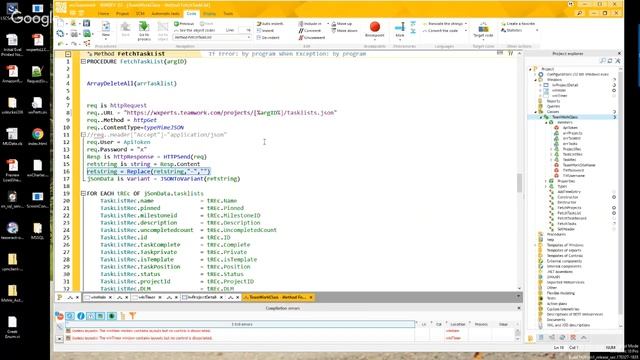Select FetchTaskList method in Project explorer
This screenshot has width=640, height=360.
pyautogui.click(x=569, y=213)
